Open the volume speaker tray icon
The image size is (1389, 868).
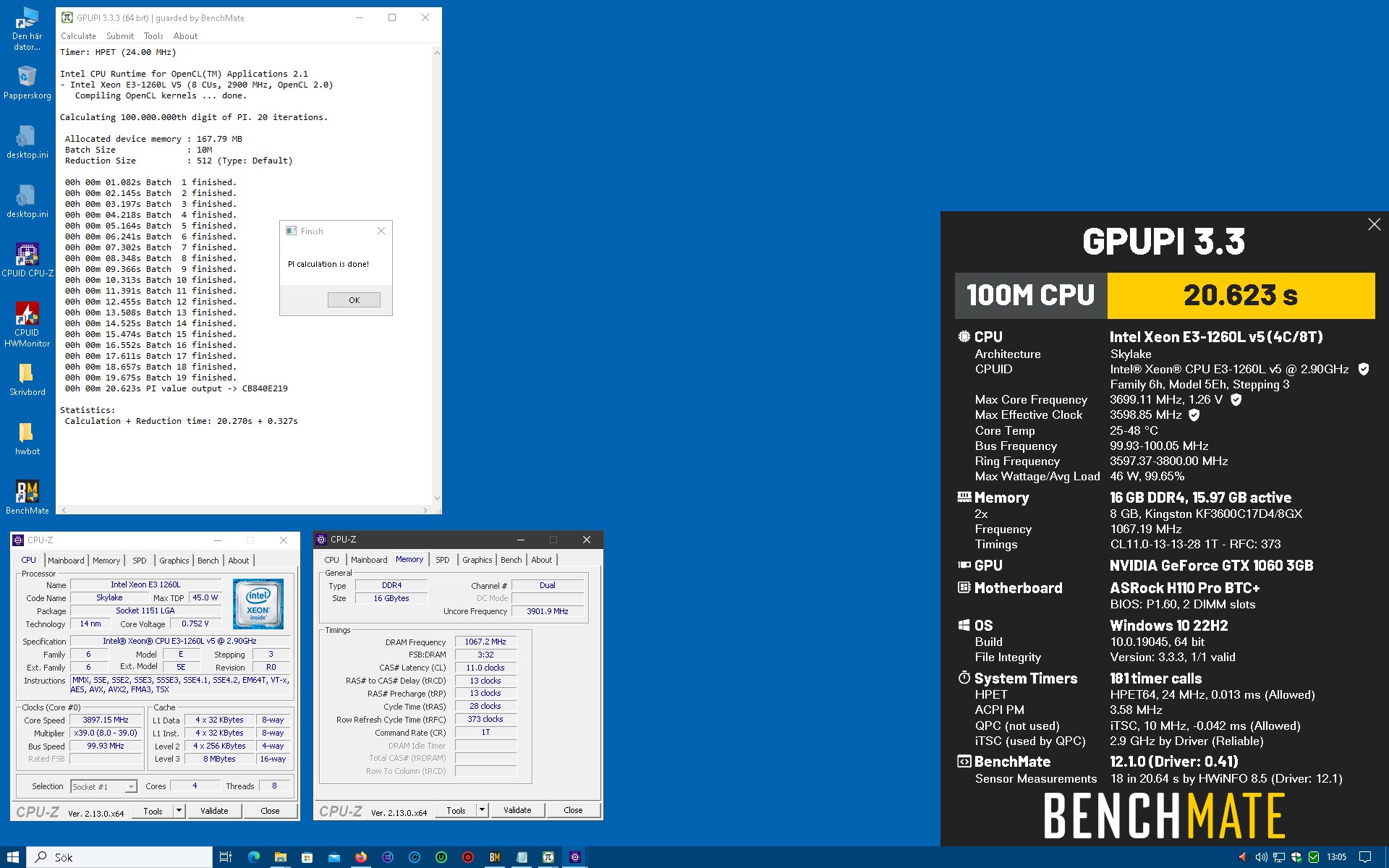pos(1262,857)
